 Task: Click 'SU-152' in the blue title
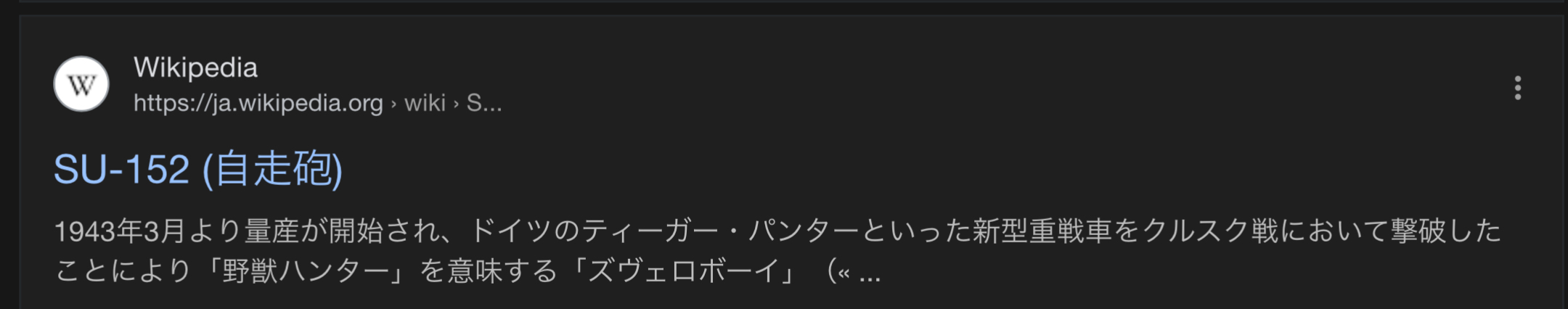tap(121, 170)
